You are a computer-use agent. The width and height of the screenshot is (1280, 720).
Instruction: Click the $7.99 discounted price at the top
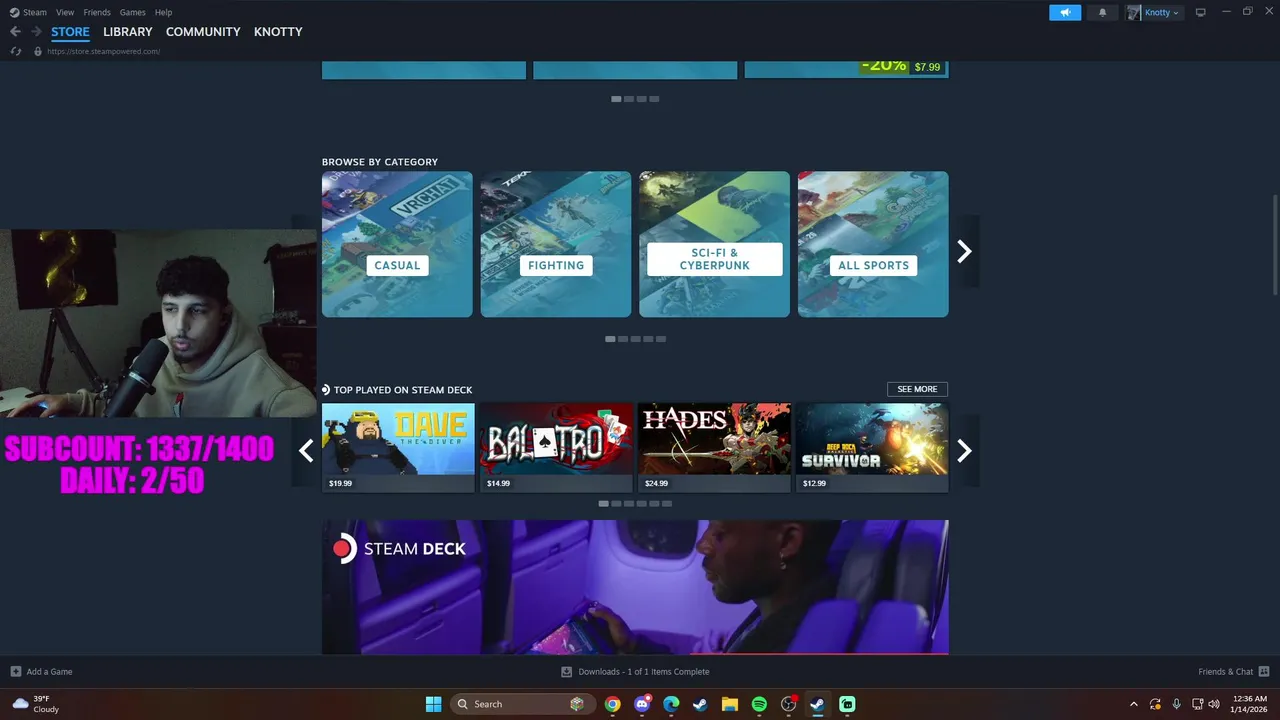click(x=927, y=67)
